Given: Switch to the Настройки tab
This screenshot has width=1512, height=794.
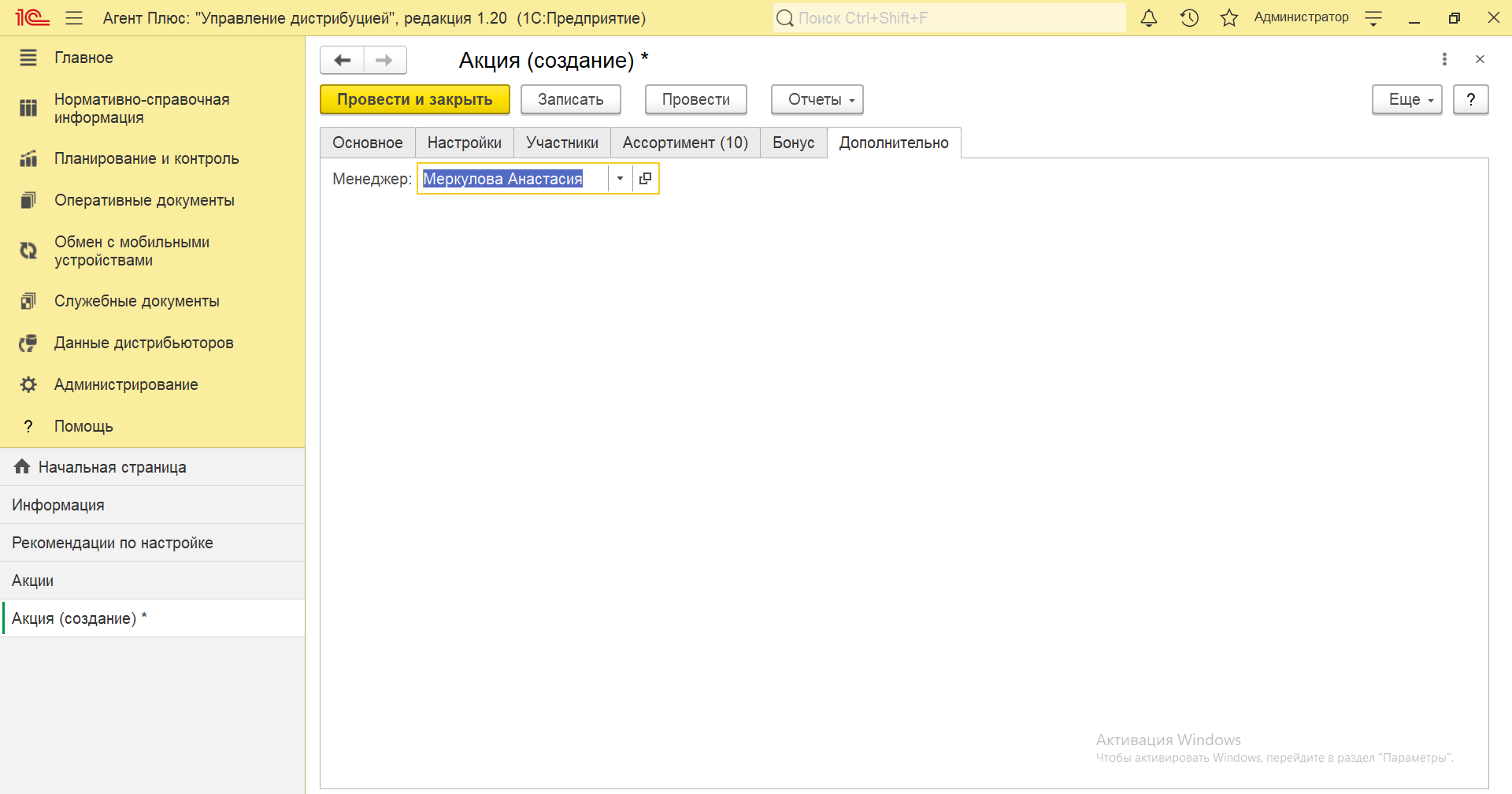Looking at the screenshot, I should 465,143.
